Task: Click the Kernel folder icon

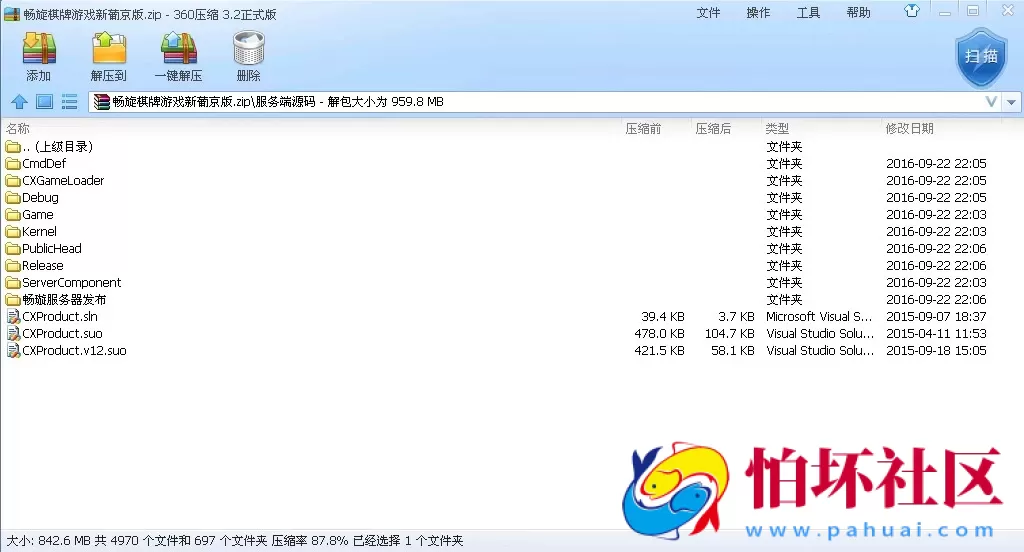Action: pos(13,231)
